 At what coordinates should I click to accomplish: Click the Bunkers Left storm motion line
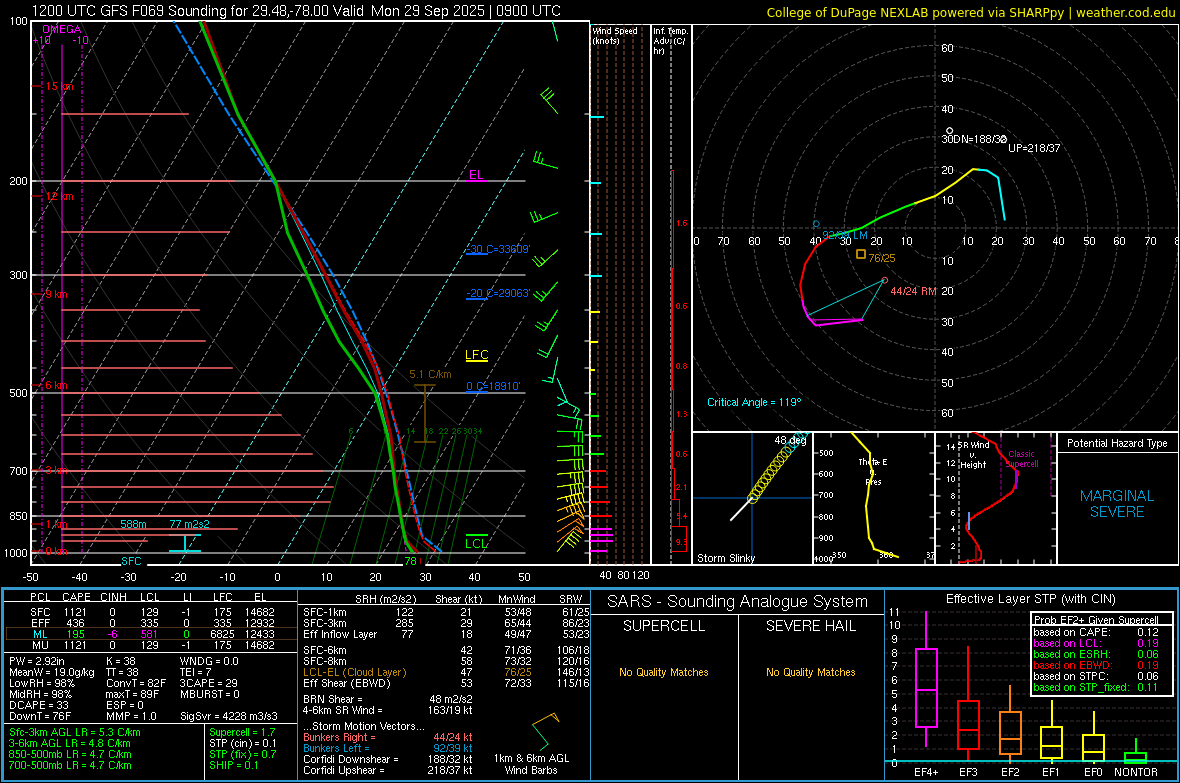(388, 748)
